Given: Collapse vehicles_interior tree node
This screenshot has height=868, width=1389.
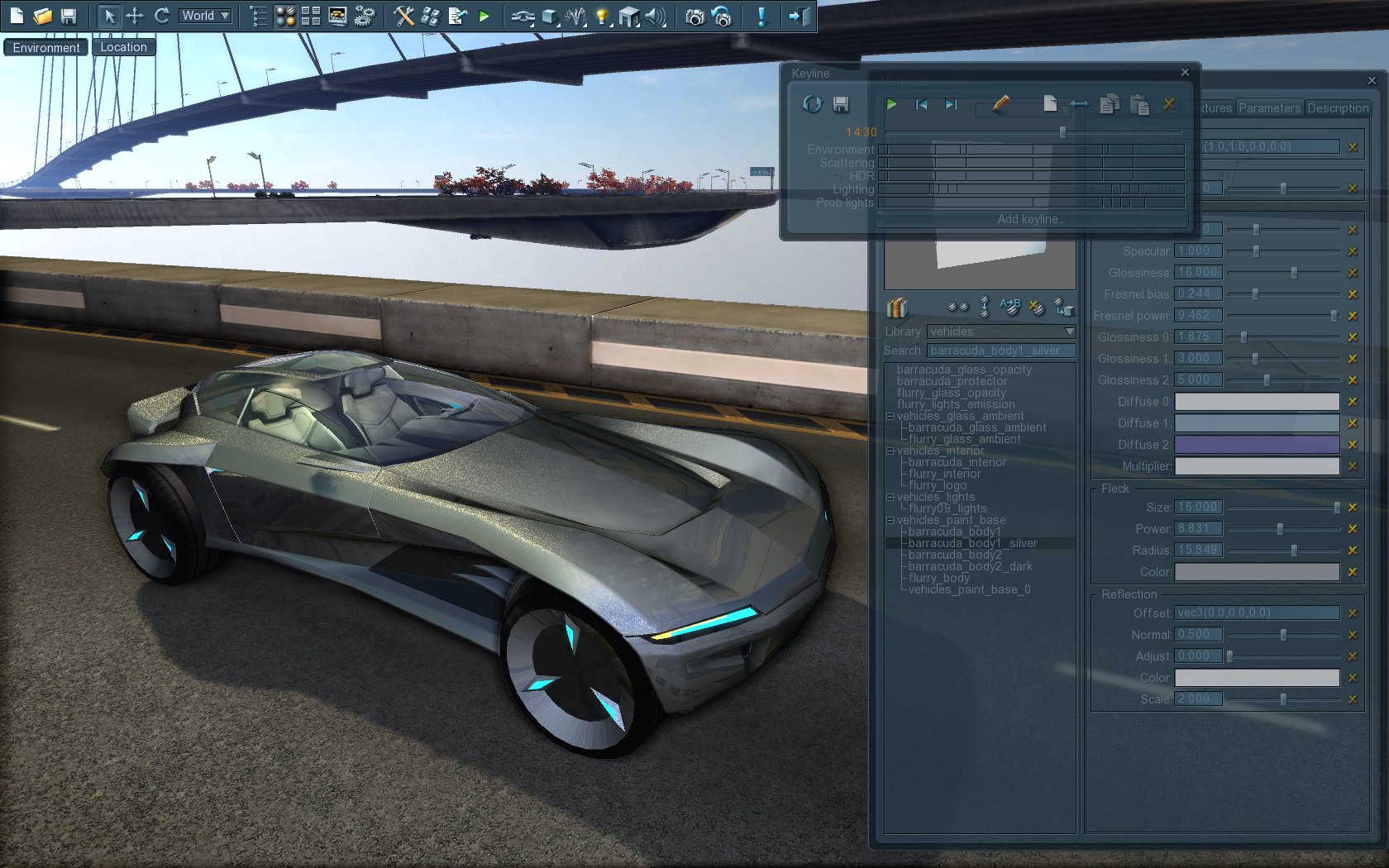Looking at the screenshot, I should [x=890, y=451].
